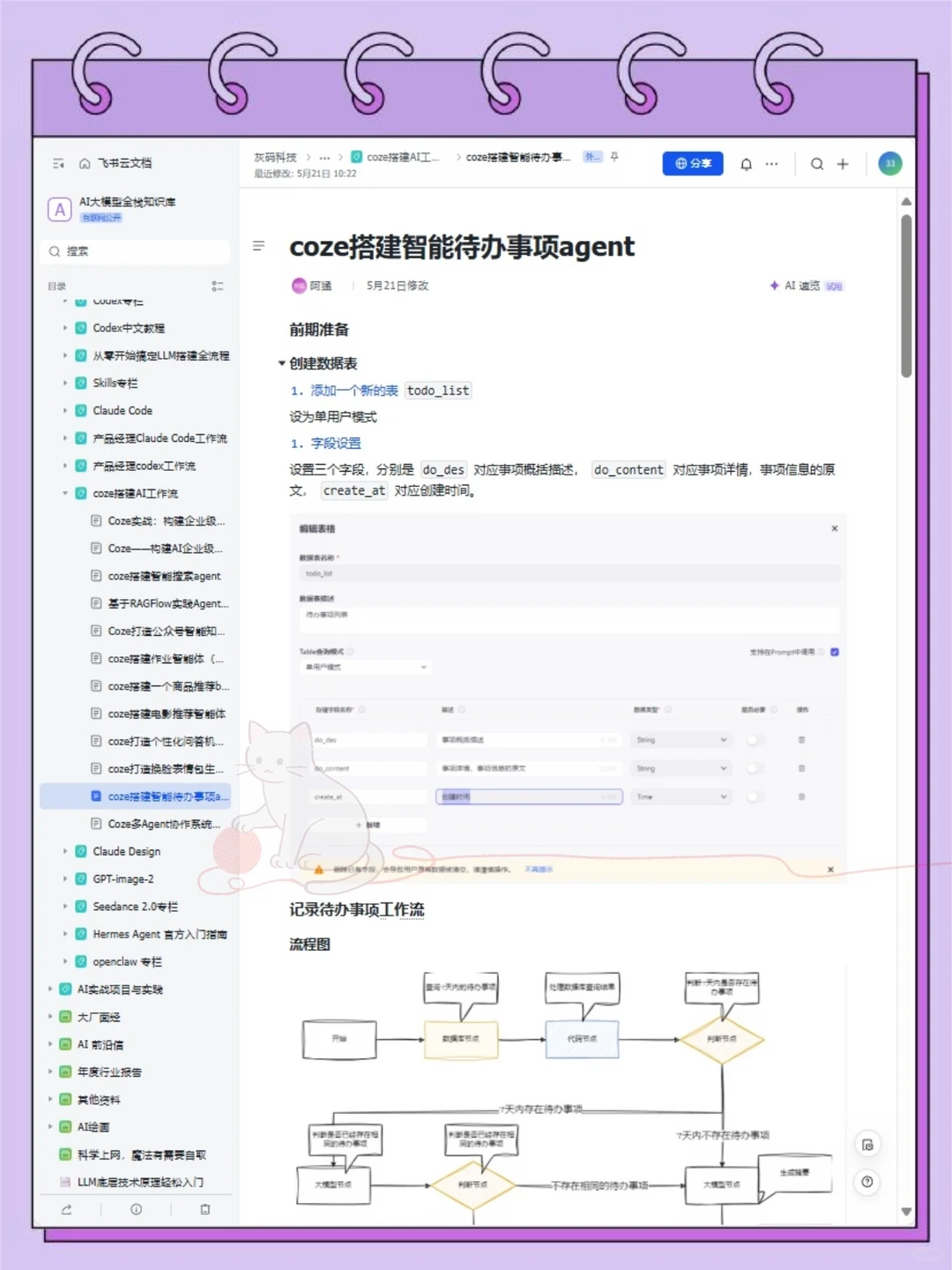The width and height of the screenshot is (952, 1270).
Task: Open the String type dropdown for do_des
Action: (x=681, y=740)
